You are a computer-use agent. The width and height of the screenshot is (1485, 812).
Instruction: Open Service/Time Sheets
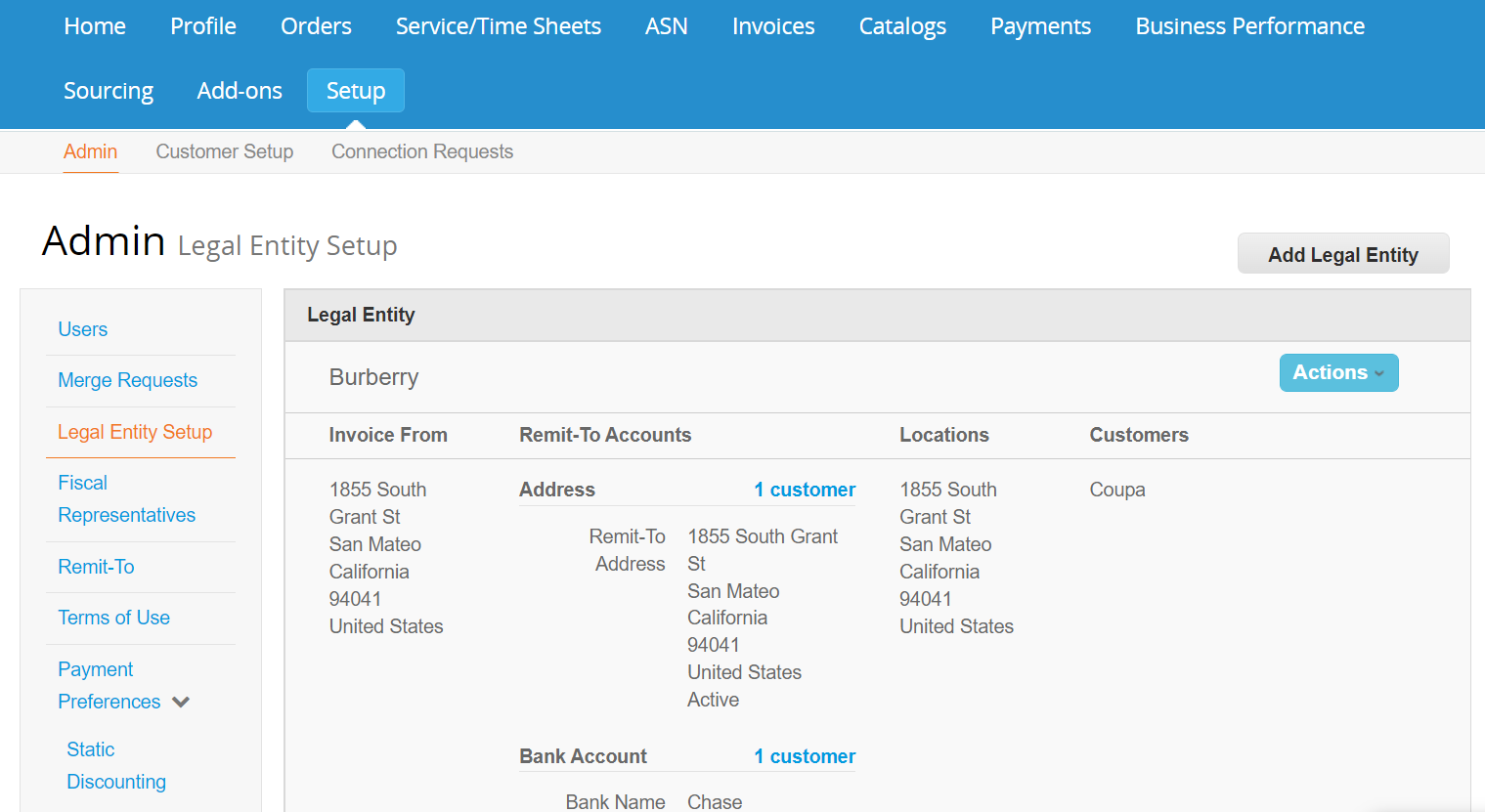[x=499, y=26]
